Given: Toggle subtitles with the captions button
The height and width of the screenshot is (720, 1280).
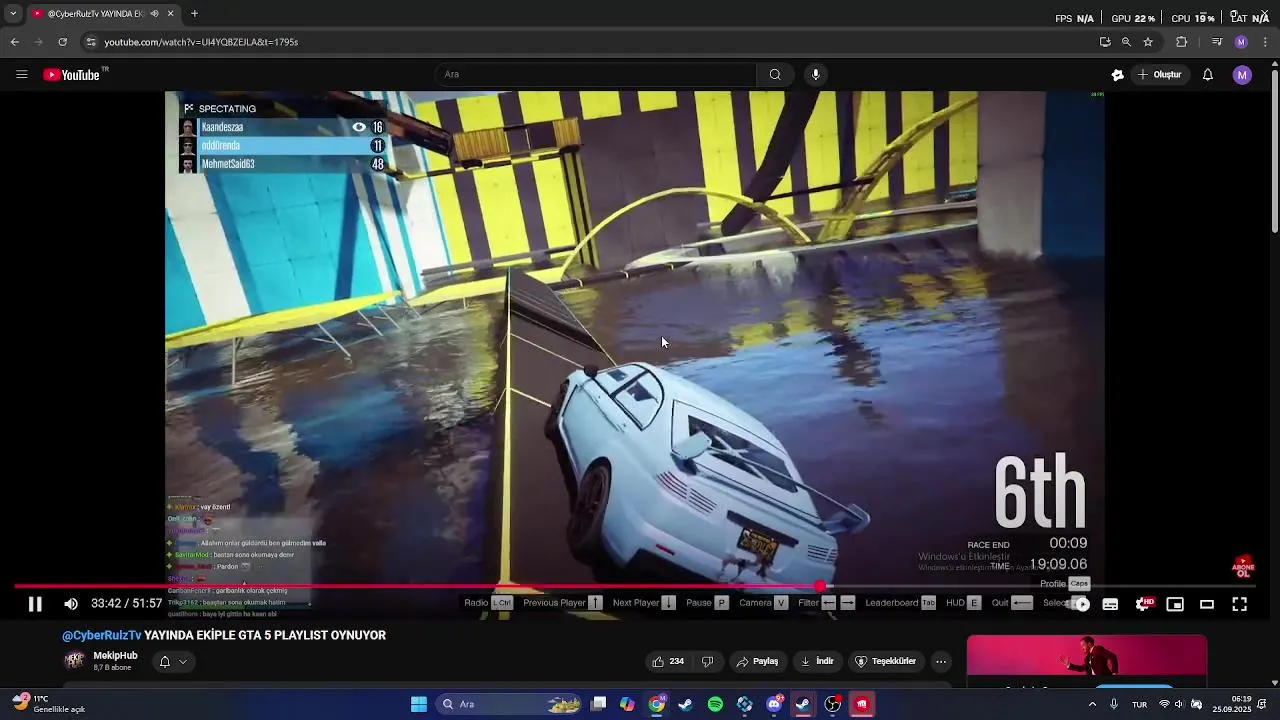Looking at the screenshot, I should [x=1110, y=604].
